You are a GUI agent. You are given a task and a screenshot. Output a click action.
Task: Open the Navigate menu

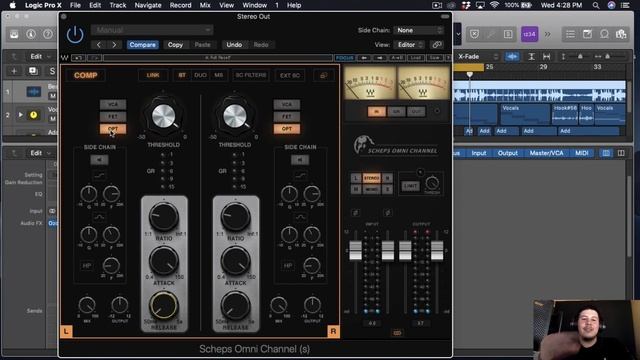[148, 5]
